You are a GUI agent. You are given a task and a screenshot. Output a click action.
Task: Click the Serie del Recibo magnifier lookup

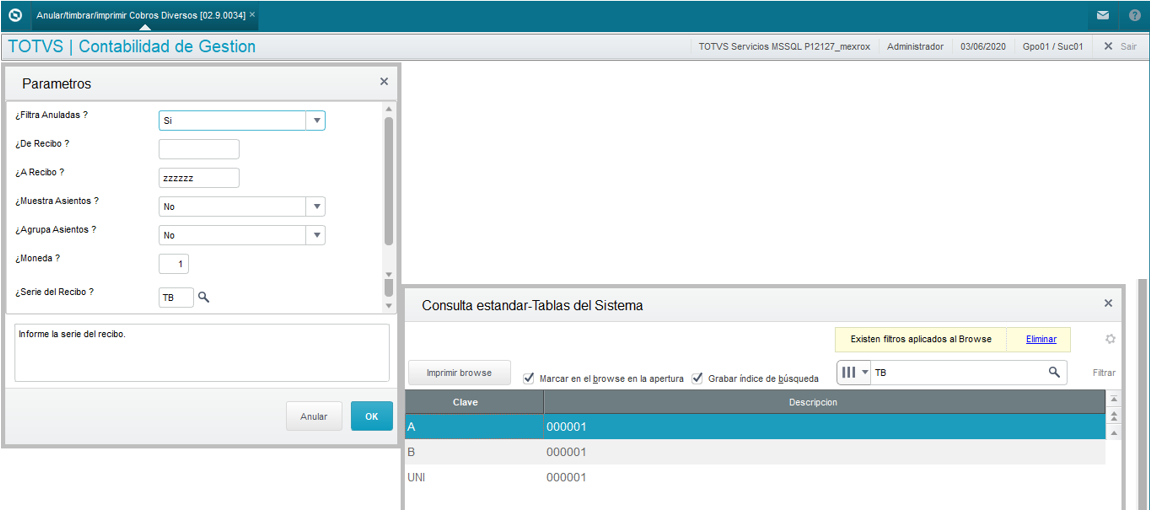pos(204,297)
